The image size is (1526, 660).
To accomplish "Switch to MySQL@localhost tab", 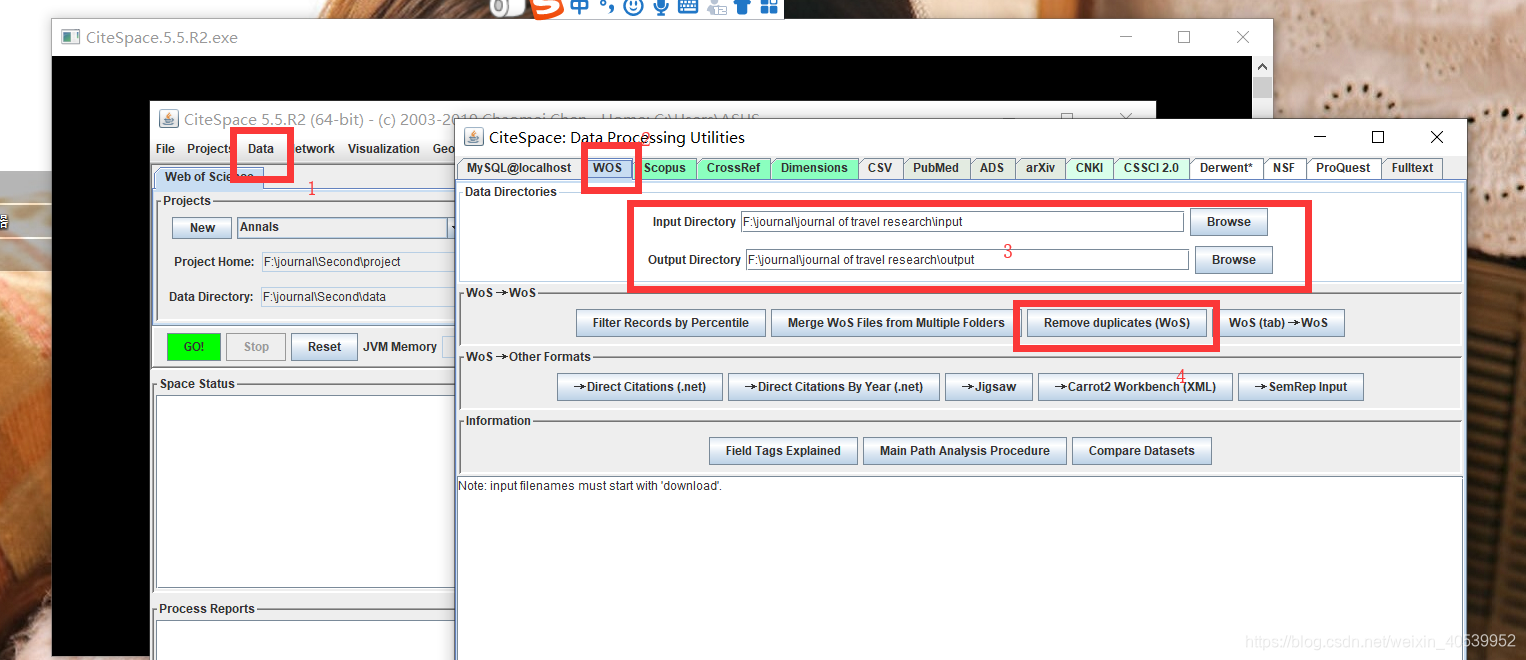I will (519, 168).
